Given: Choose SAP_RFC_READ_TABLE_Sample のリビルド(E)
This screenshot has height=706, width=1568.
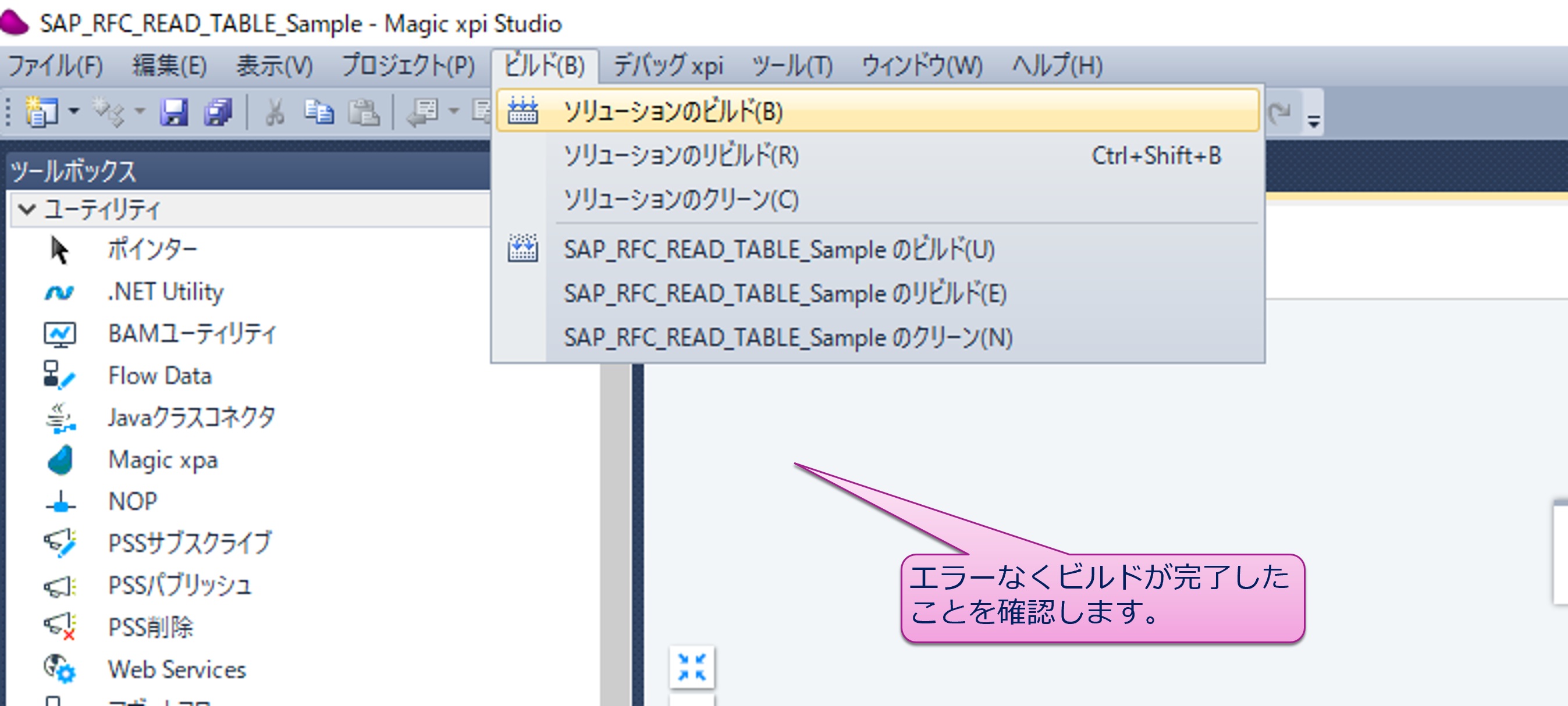Looking at the screenshot, I should coord(878,294).
